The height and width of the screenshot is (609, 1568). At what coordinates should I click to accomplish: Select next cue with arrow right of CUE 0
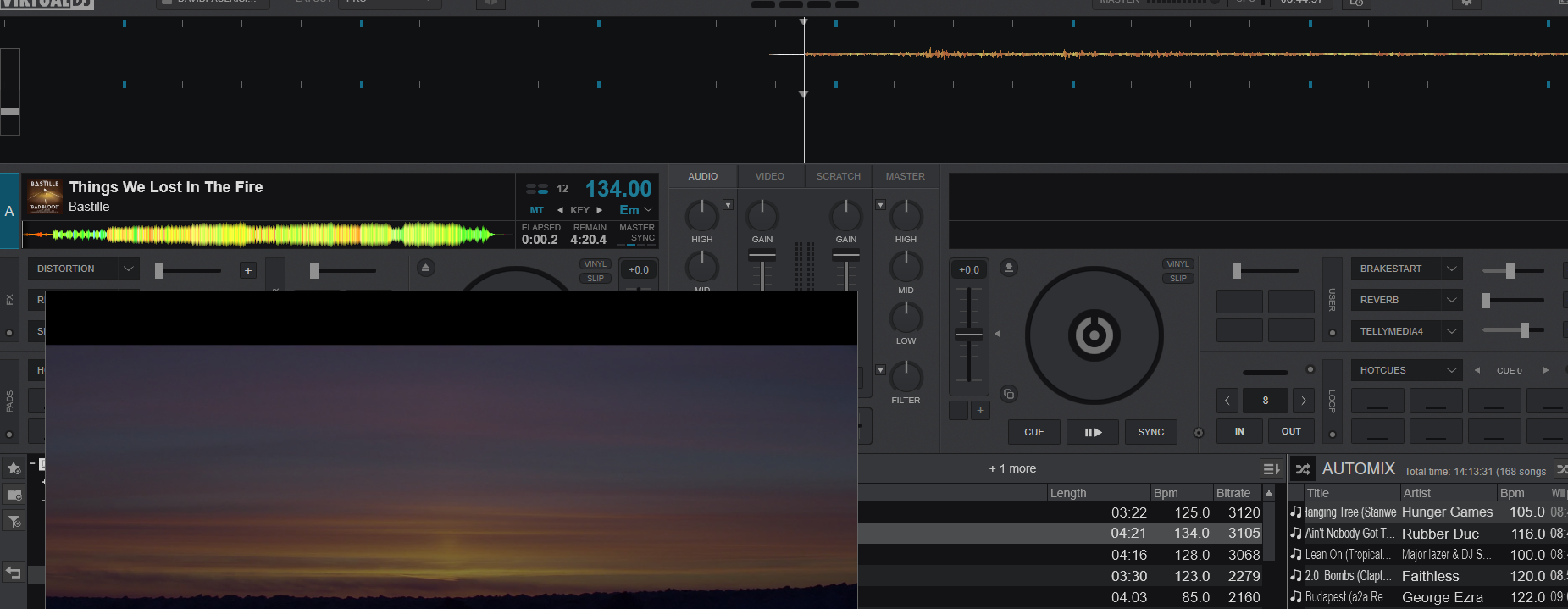click(1546, 370)
